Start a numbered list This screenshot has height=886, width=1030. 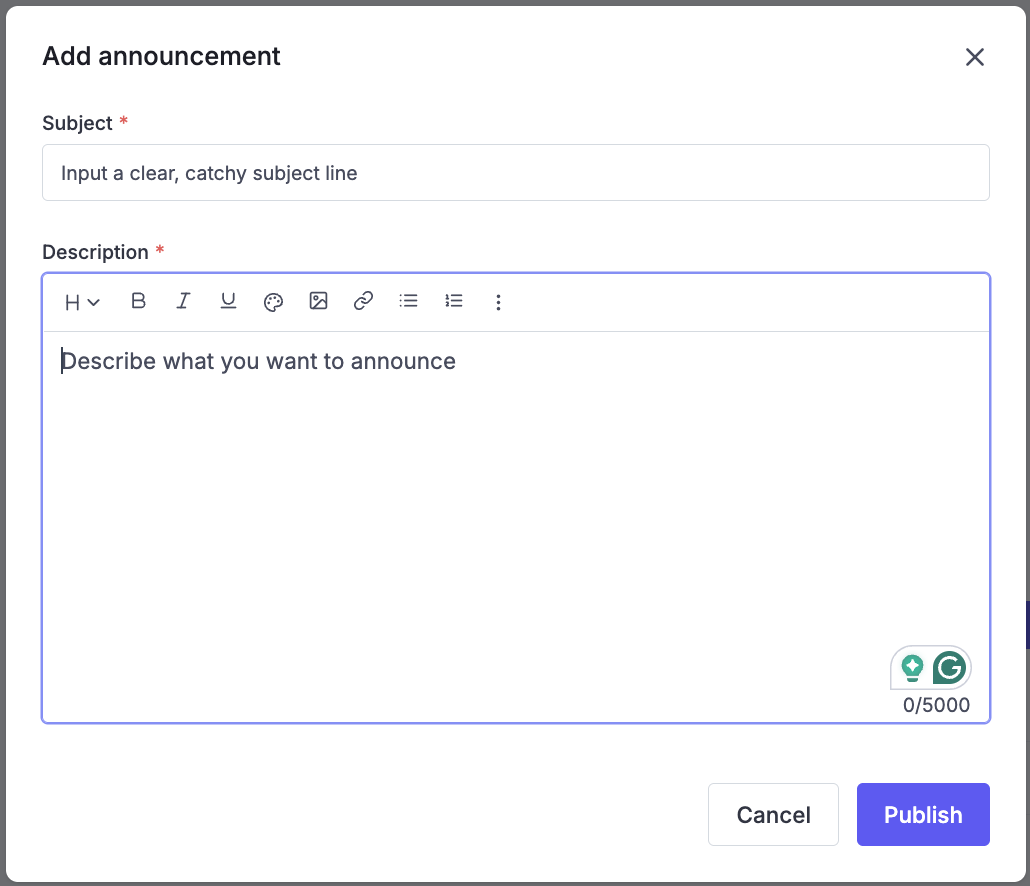pyautogui.click(x=454, y=301)
